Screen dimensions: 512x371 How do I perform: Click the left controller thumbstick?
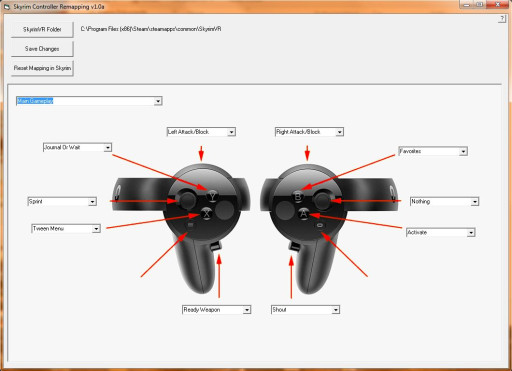(x=187, y=199)
